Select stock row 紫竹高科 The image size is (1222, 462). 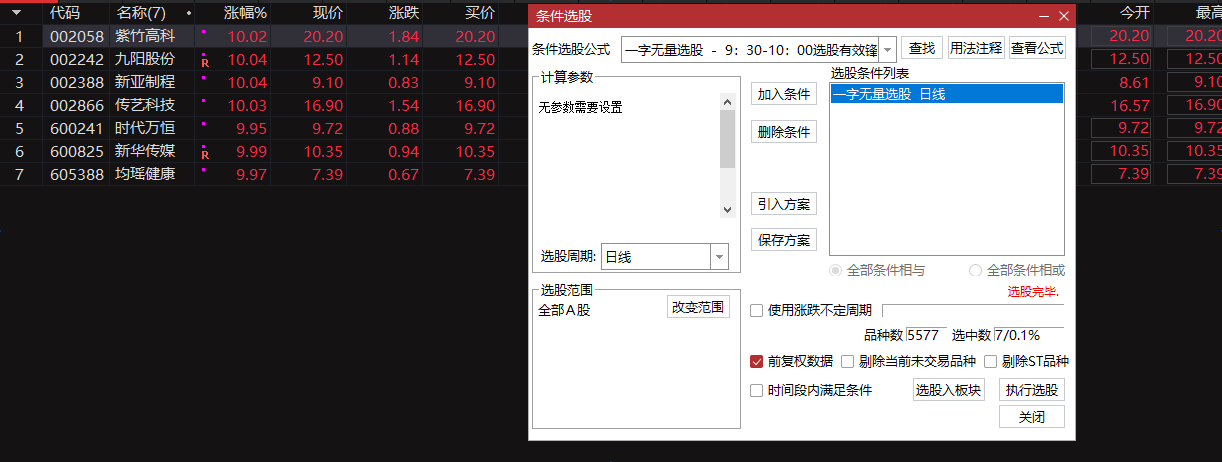click(264, 36)
